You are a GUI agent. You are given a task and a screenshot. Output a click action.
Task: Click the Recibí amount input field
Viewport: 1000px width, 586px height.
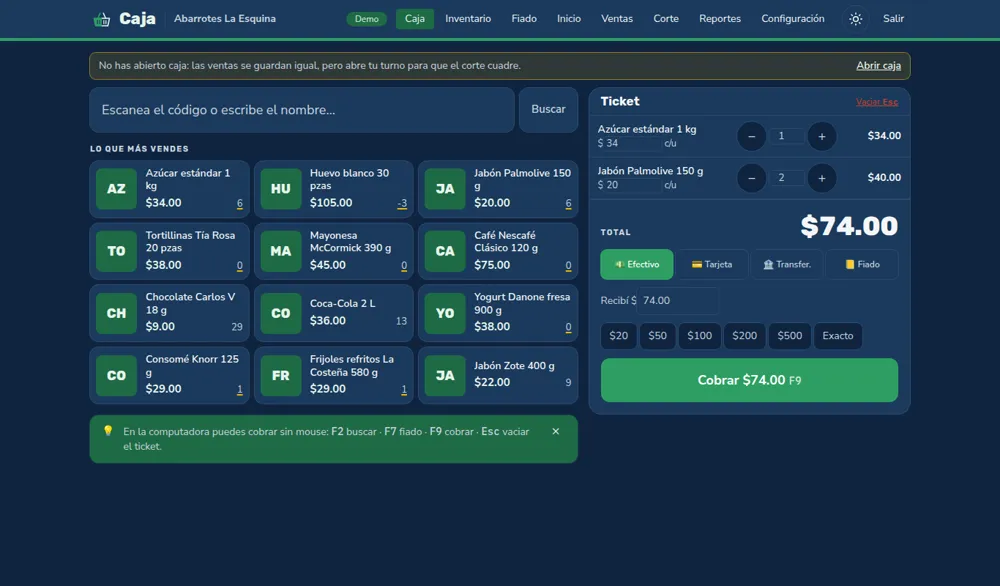pos(678,300)
